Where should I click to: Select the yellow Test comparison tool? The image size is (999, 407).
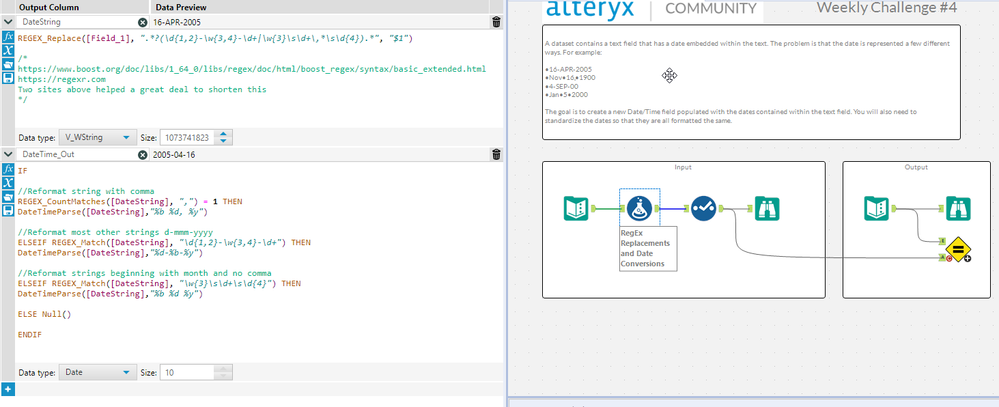coord(958,248)
